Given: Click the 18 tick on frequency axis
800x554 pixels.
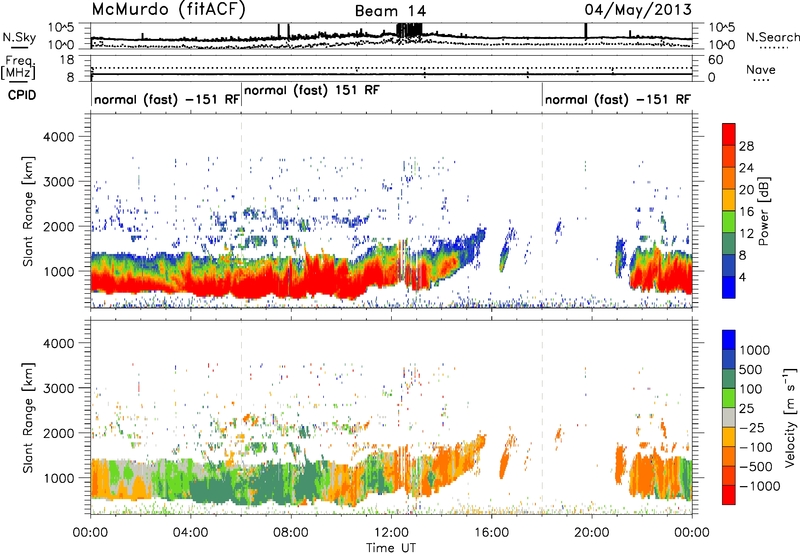Looking at the screenshot, I should pos(66,60).
